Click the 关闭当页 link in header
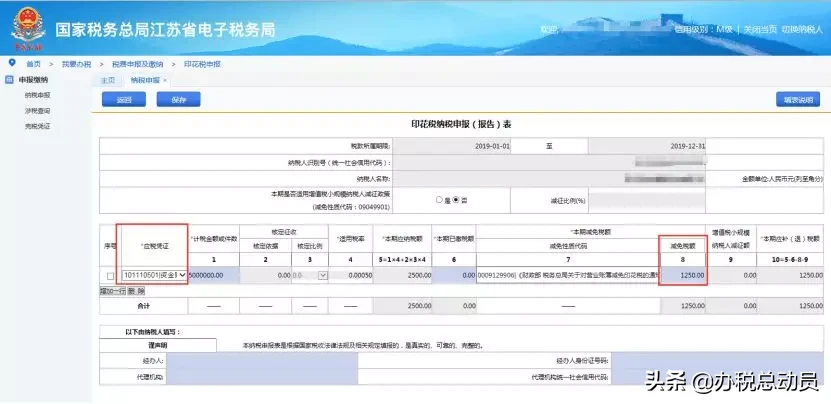This screenshot has width=831, height=404. coord(760,30)
